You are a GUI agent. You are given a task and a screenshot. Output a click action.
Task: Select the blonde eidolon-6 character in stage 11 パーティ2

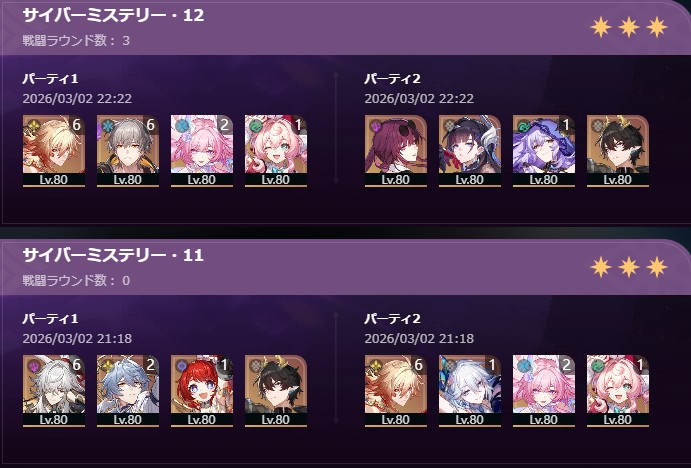(x=396, y=391)
